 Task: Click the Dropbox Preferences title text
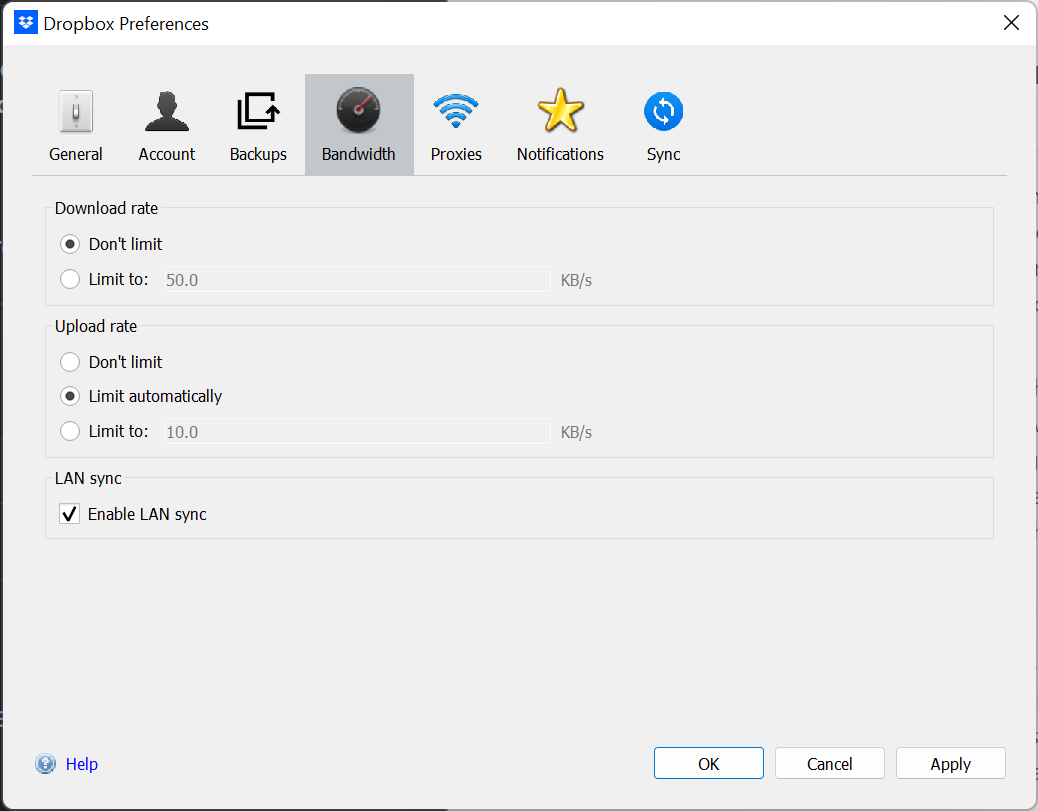[126, 24]
